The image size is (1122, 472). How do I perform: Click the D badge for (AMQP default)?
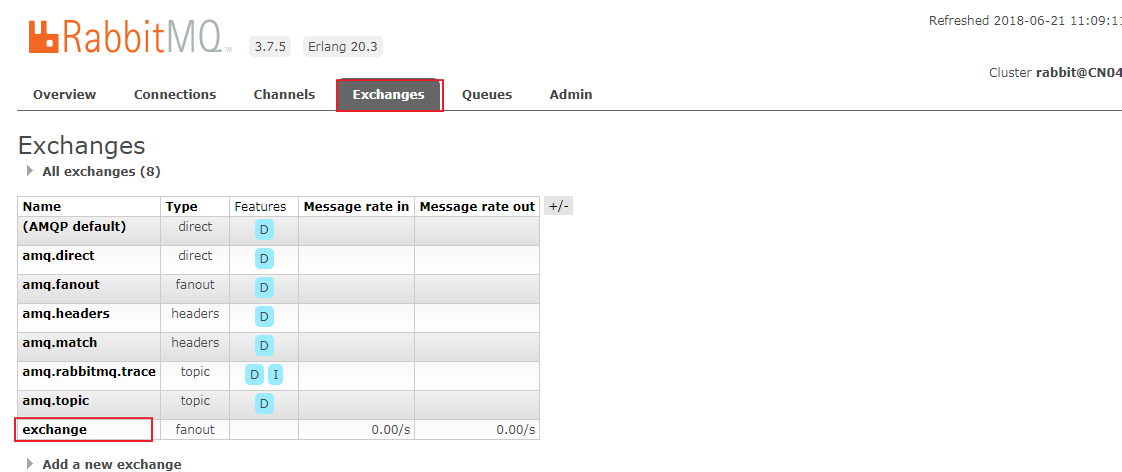pos(264,230)
